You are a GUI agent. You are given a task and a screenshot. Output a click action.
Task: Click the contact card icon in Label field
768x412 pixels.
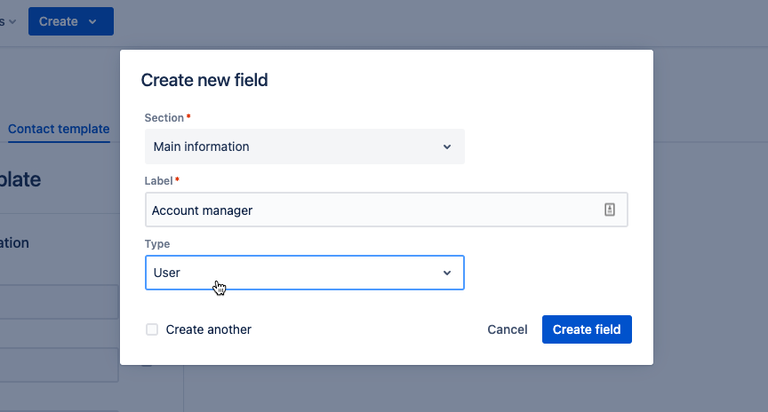point(609,210)
